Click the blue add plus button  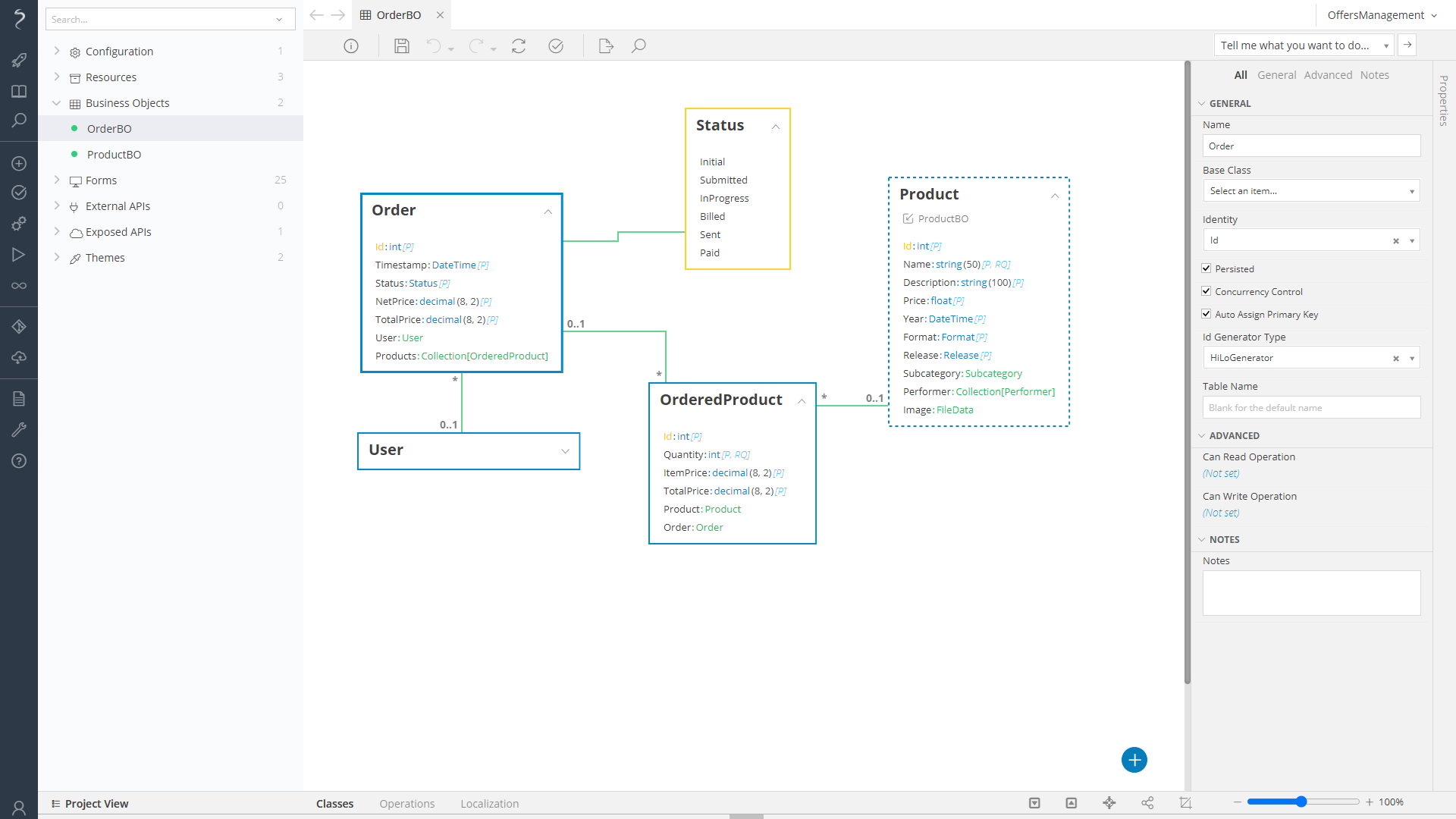[x=1134, y=760]
